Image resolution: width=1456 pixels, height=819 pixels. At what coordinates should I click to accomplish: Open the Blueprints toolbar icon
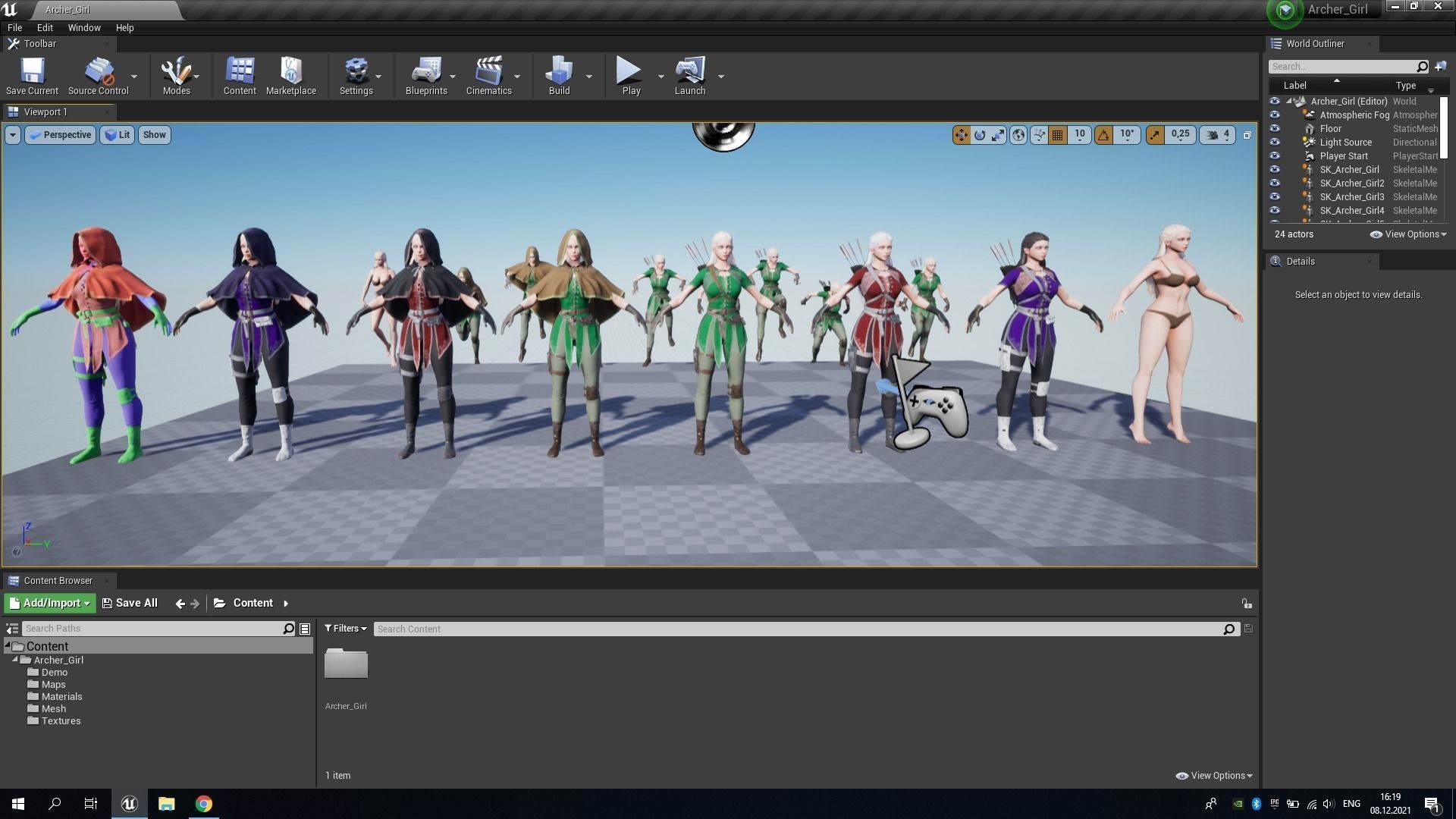pos(425,71)
